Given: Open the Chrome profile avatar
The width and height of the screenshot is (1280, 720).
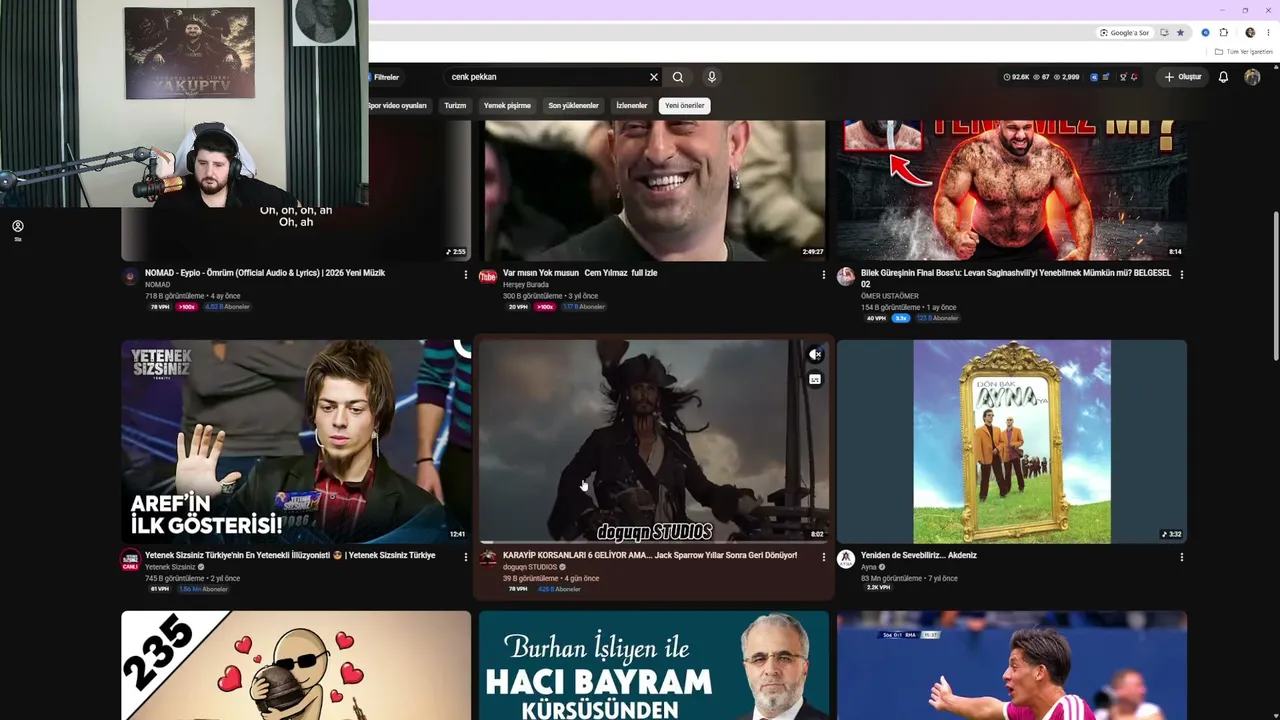Looking at the screenshot, I should [x=1250, y=33].
